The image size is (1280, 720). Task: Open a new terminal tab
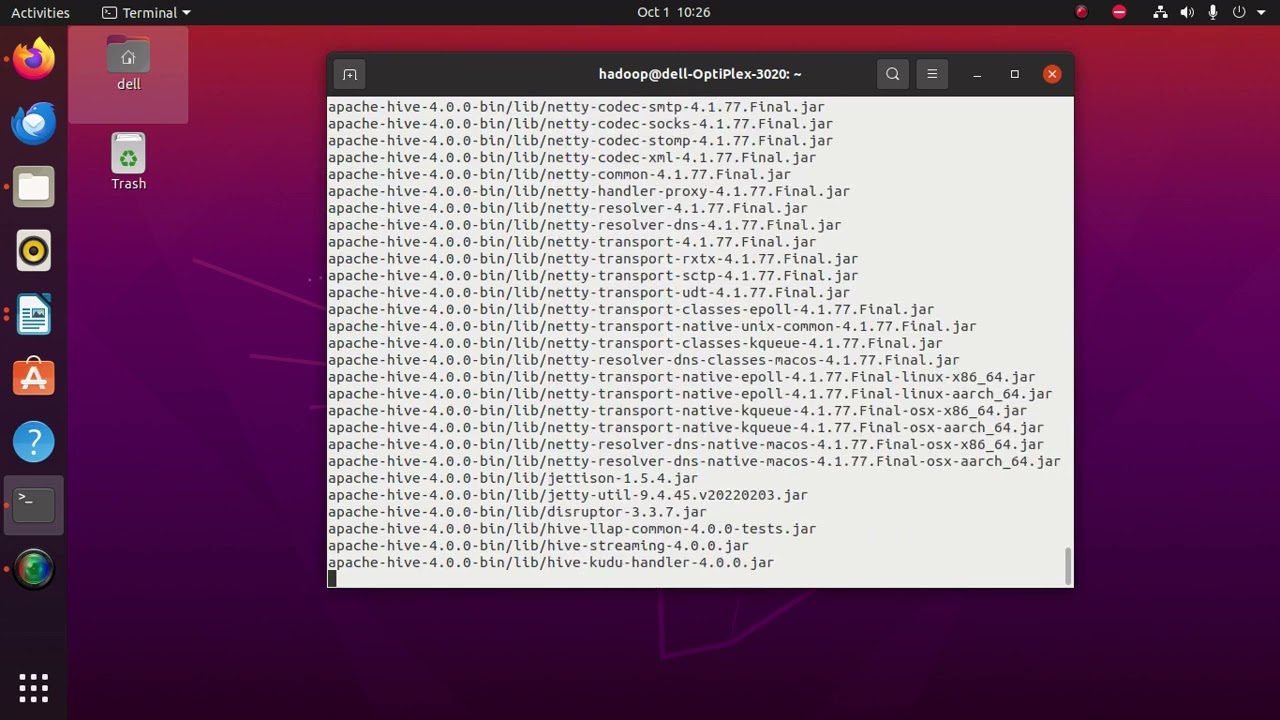click(x=350, y=74)
